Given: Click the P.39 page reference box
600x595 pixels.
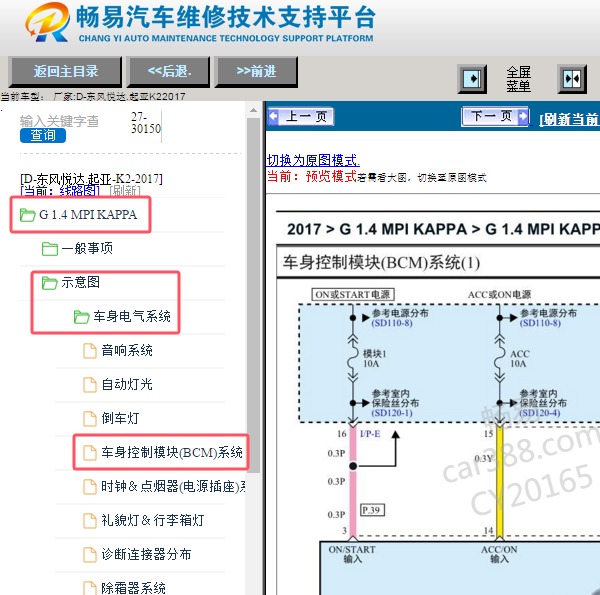Looking at the screenshot, I should click(x=372, y=510).
